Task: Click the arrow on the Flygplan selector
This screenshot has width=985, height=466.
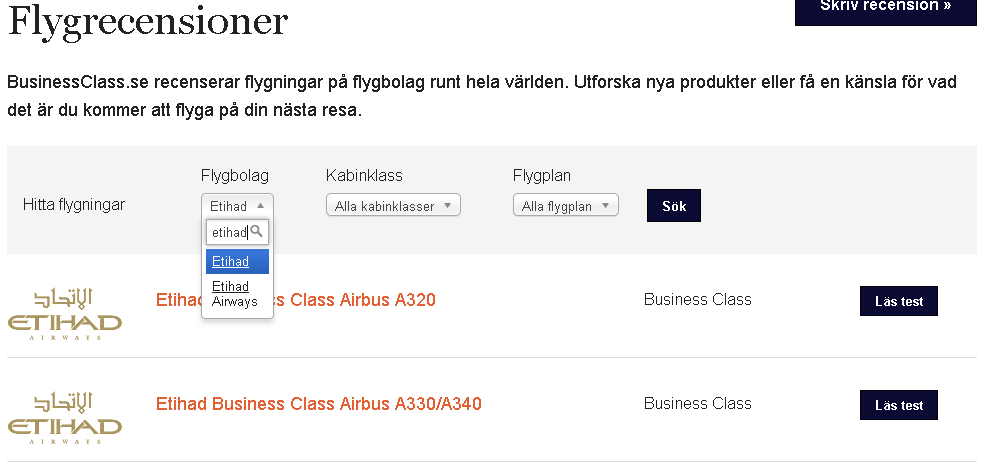Action: point(606,205)
